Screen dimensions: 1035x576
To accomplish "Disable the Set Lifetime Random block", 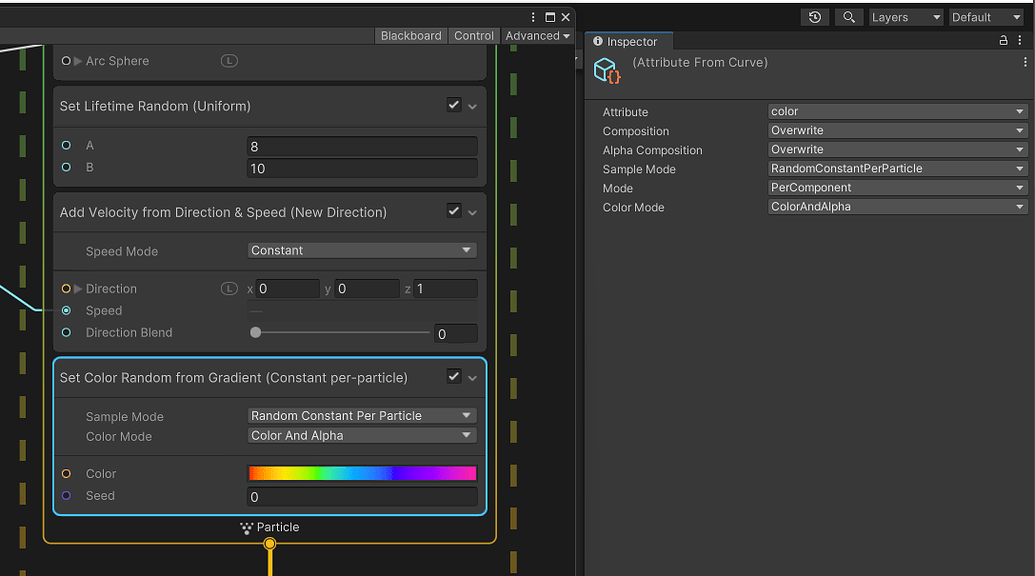I will [x=453, y=105].
